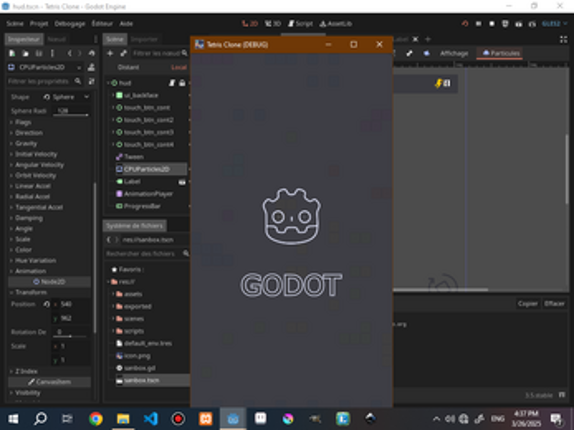Pause the running scene
This screenshot has height=430, width=574.
point(478,24)
